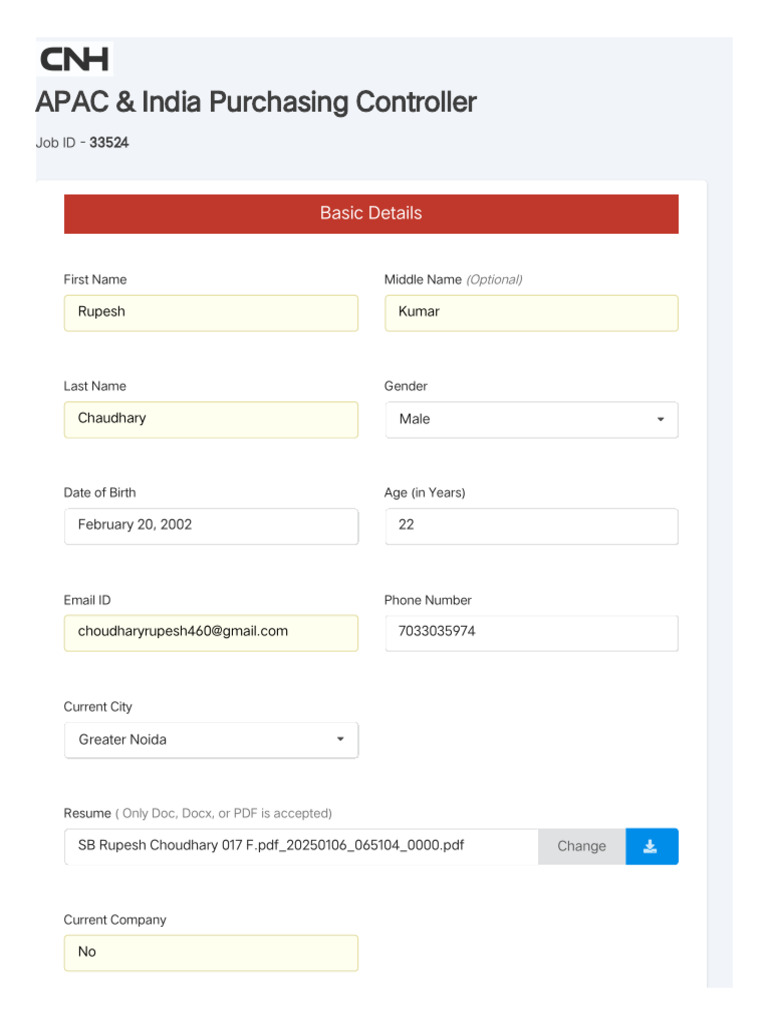Edit the Email ID field
This screenshot has width=768, height=1024.
click(x=211, y=633)
